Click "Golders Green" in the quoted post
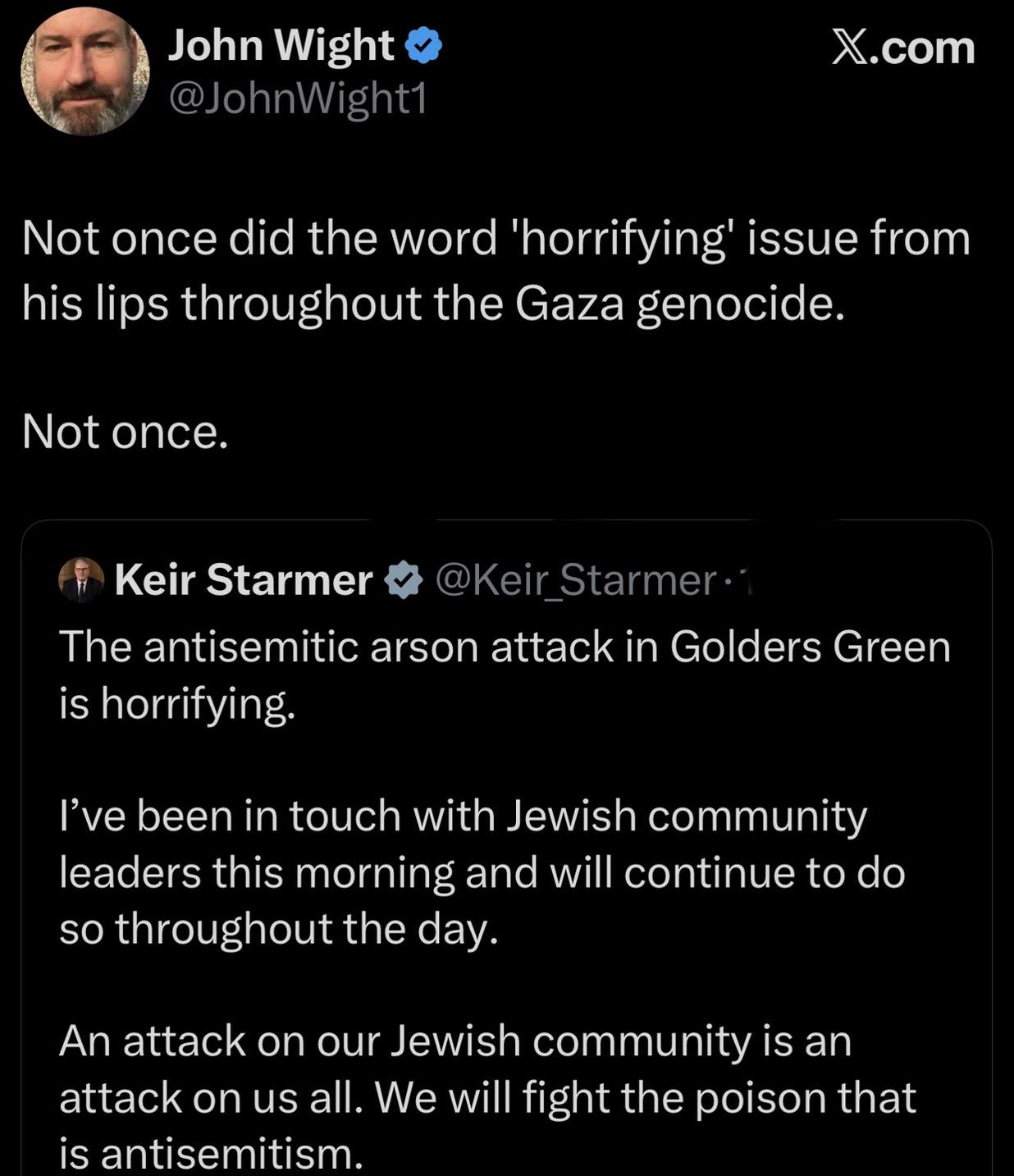Screen dimensions: 1014x1176 (x=810, y=647)
